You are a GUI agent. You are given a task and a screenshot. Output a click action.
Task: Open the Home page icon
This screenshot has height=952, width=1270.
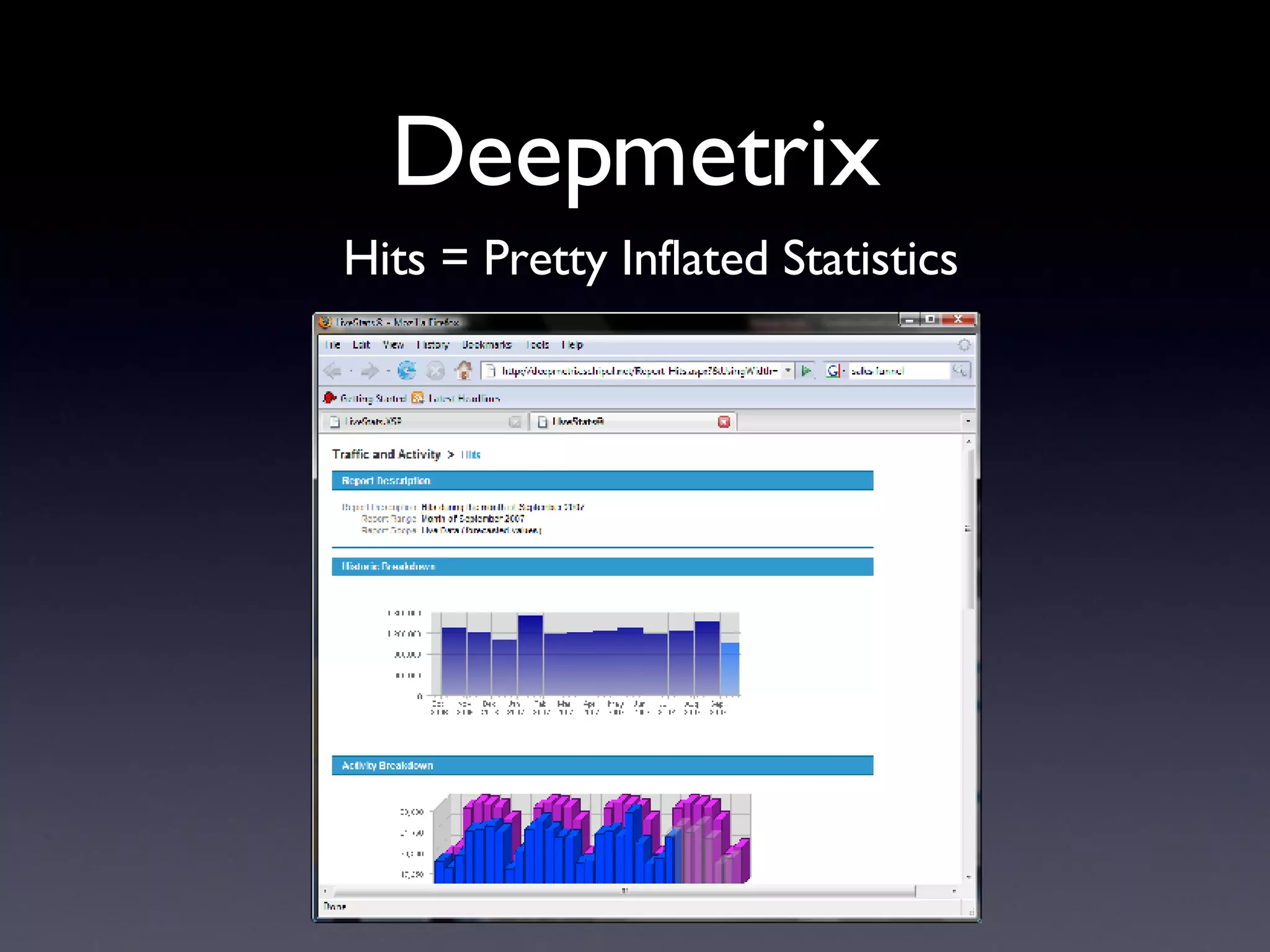click(463, 370)
